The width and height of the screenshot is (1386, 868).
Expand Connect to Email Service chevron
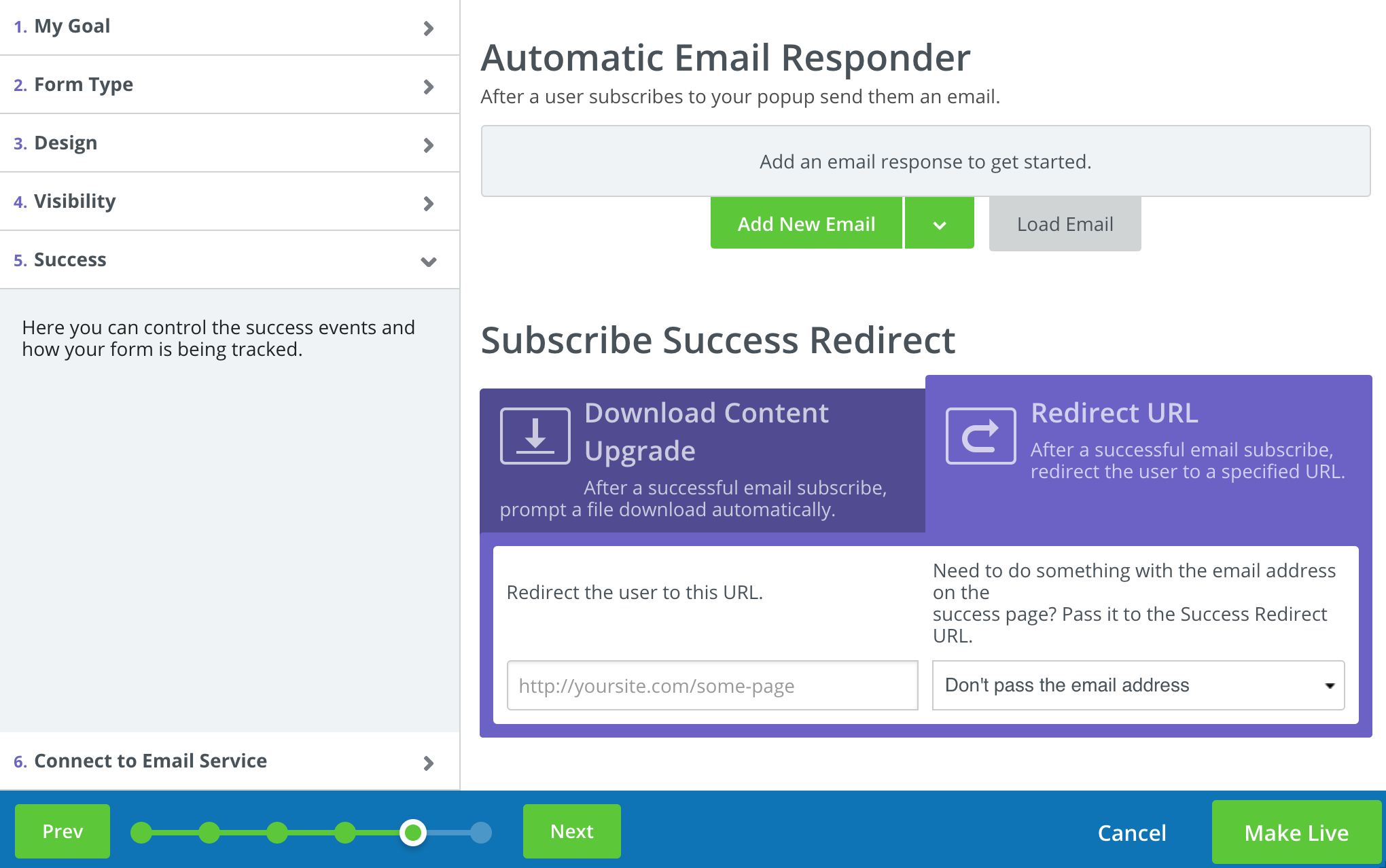coord(428,763)
